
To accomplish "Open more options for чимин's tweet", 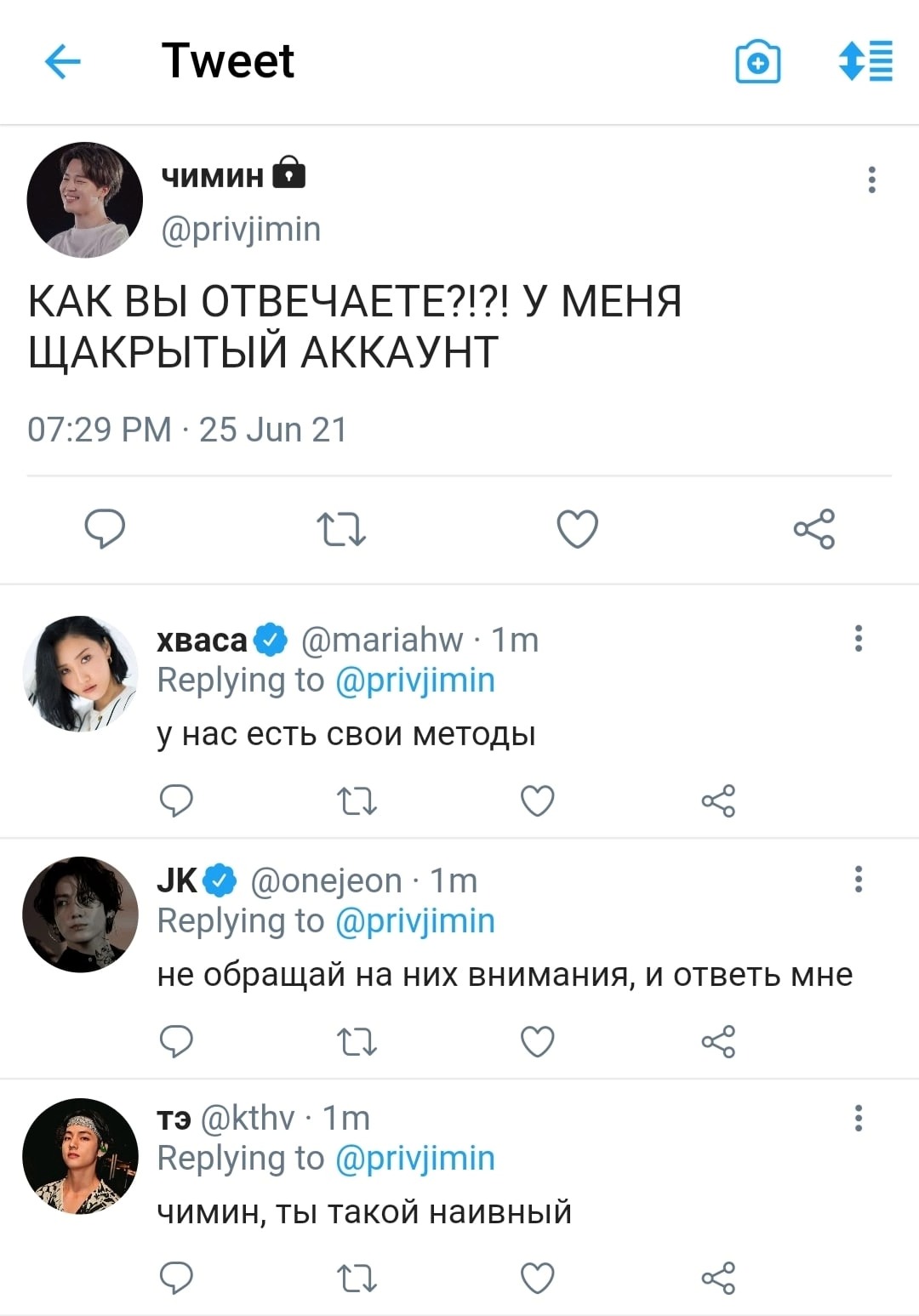I will pyautogui.click(x=871, y=179).
